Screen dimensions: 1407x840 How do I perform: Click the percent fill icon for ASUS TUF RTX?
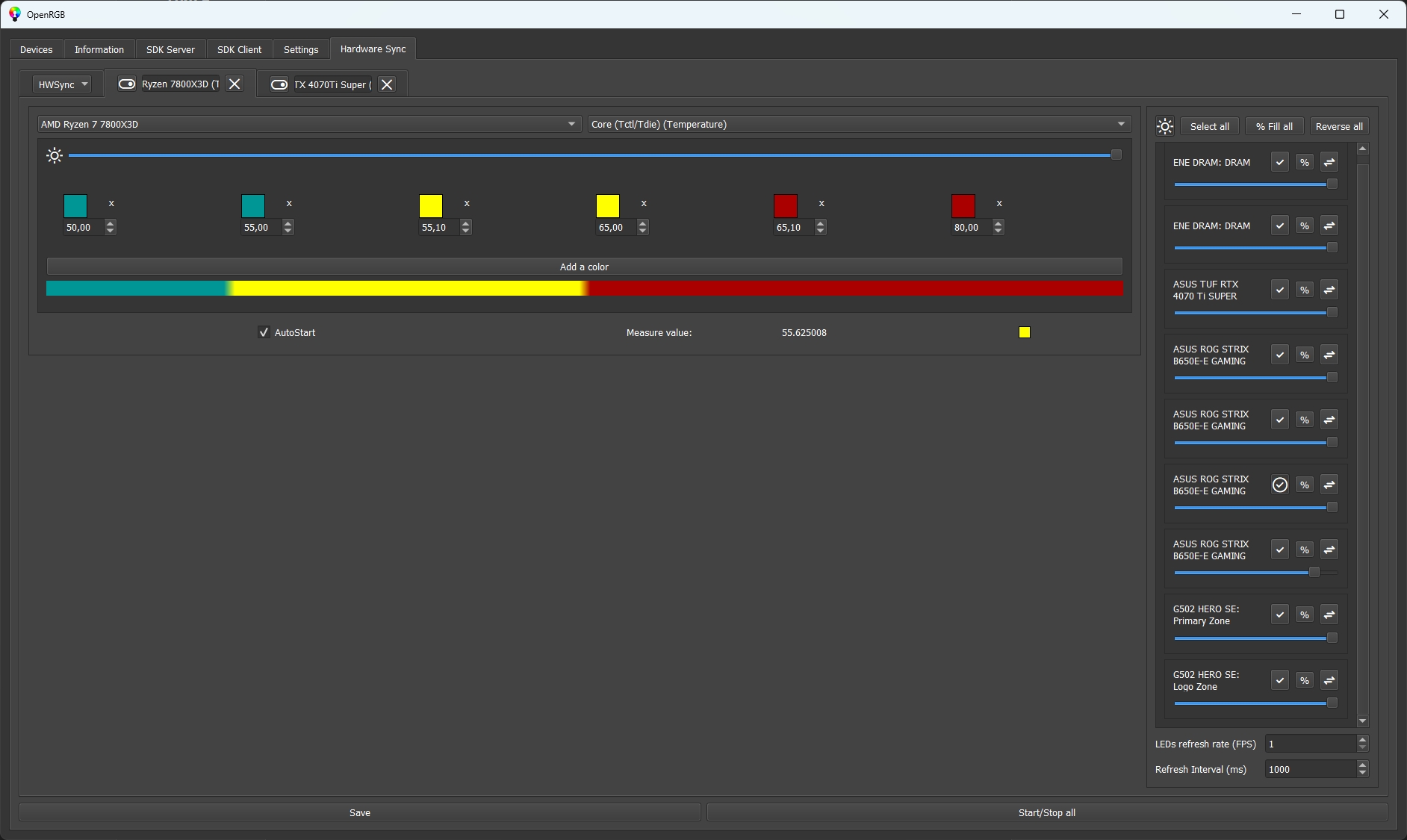1305,290
